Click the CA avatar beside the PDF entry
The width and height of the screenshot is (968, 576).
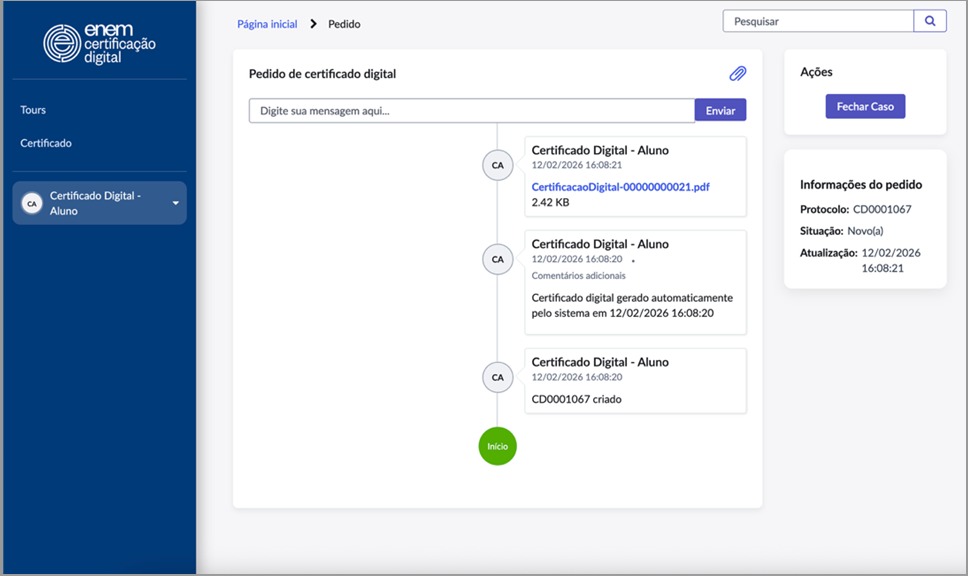(x=497, y=164)
